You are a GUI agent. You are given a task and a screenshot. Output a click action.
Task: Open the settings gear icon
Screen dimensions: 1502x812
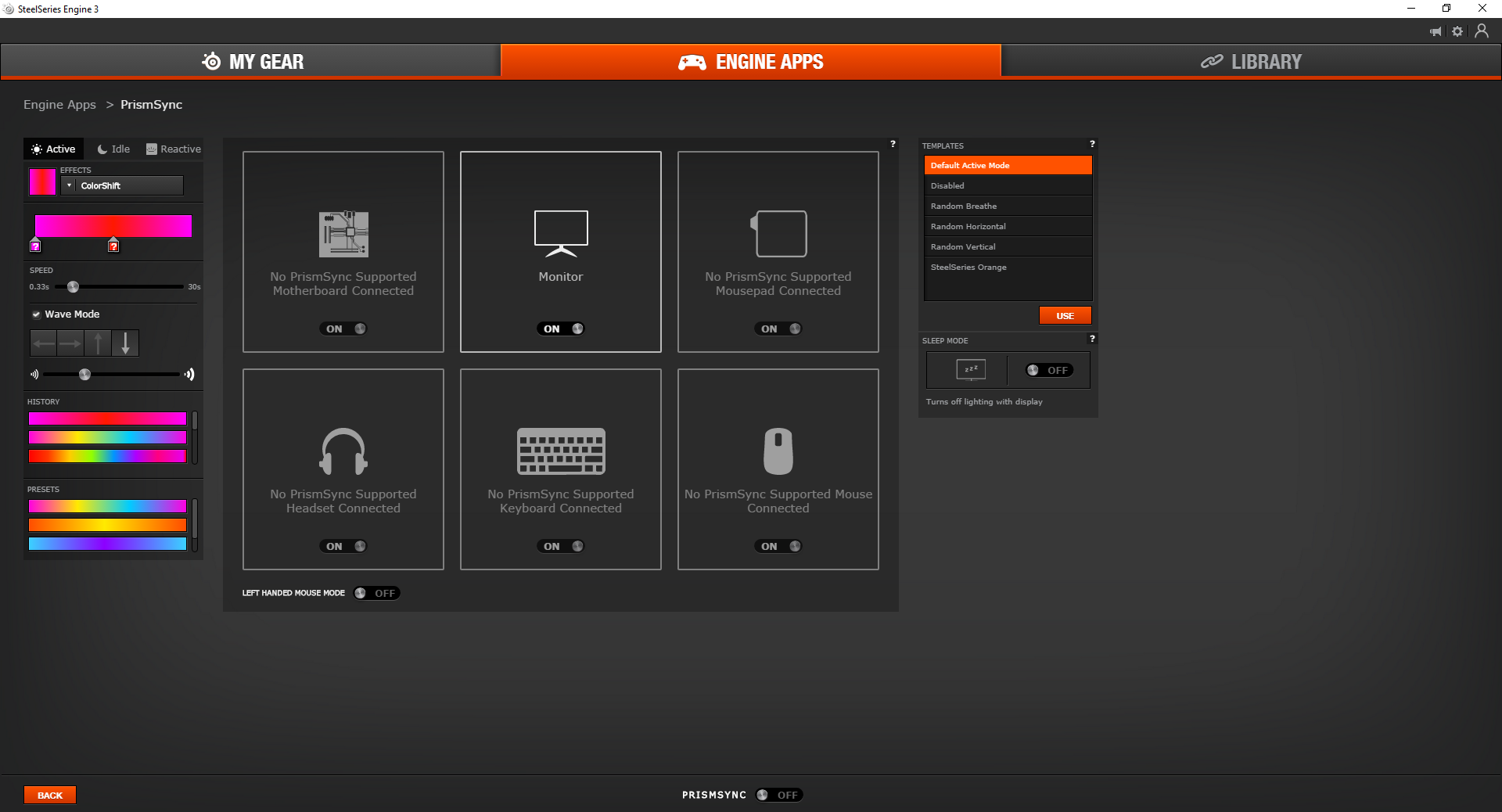[1457, 31]
